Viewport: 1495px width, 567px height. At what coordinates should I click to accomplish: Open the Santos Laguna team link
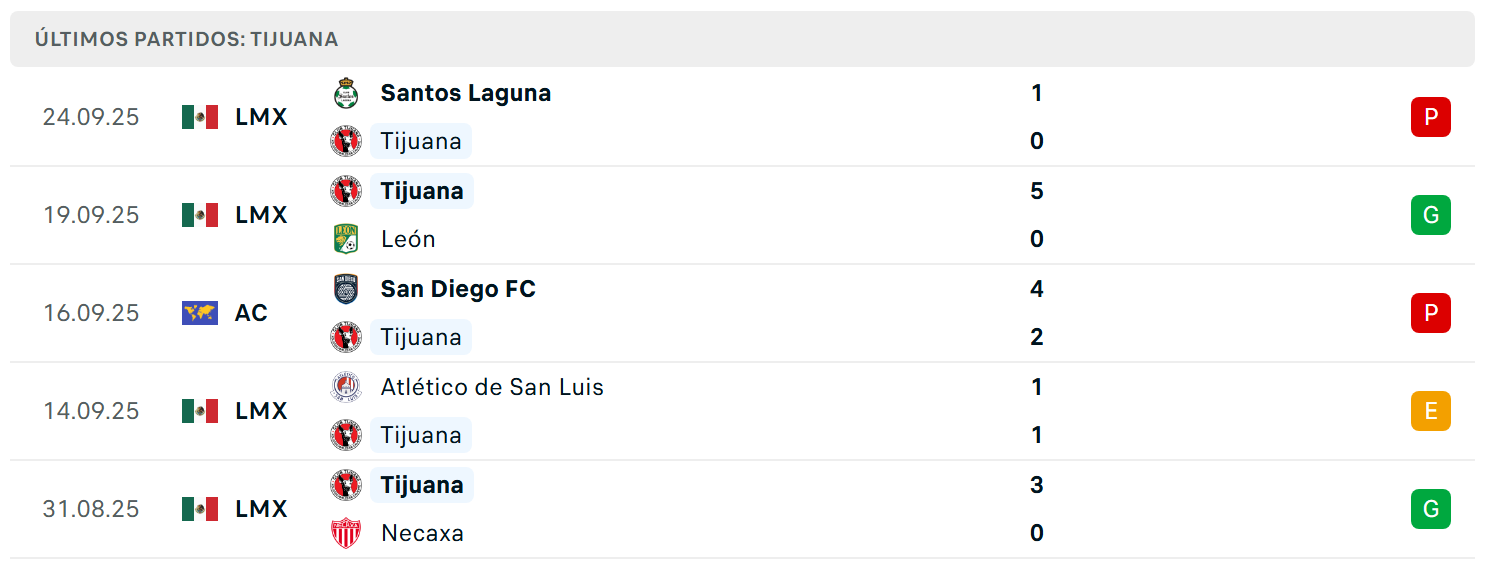coord(466,93)
